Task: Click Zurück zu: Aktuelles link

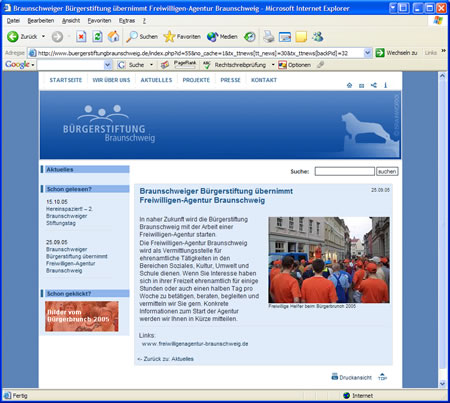Action: point(165,359)
